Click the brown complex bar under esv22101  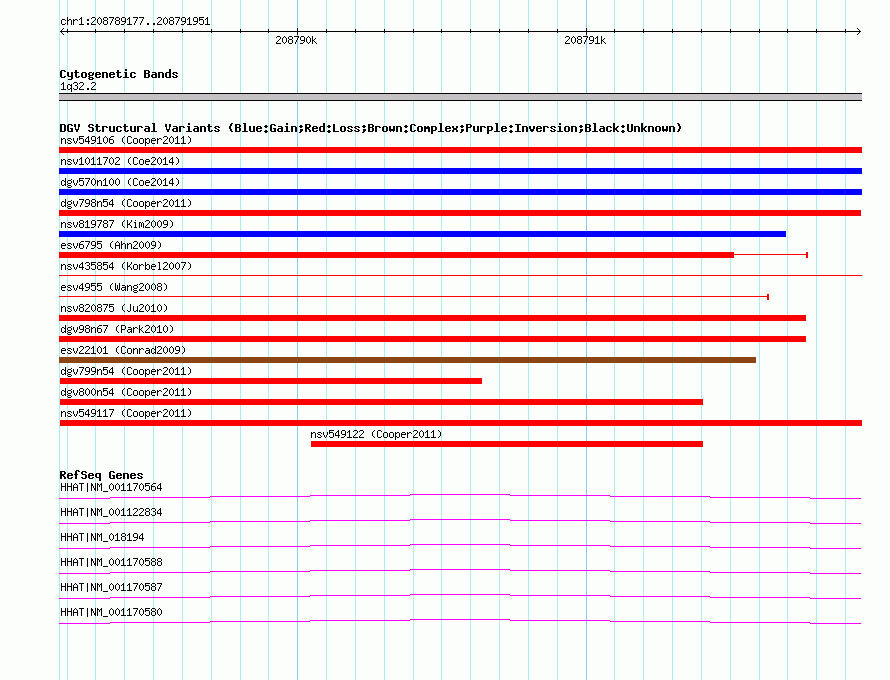(408, 360)
